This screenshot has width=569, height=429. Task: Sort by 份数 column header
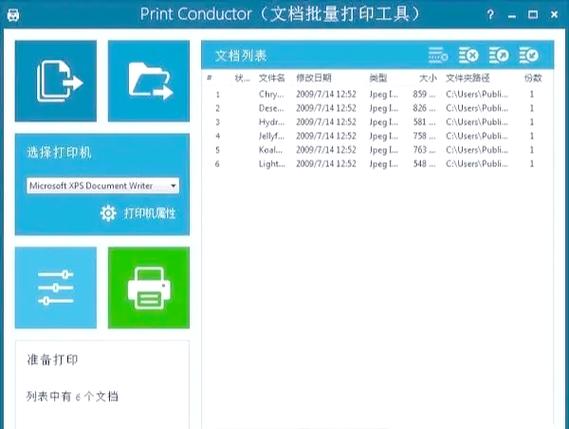click(533, 78)
